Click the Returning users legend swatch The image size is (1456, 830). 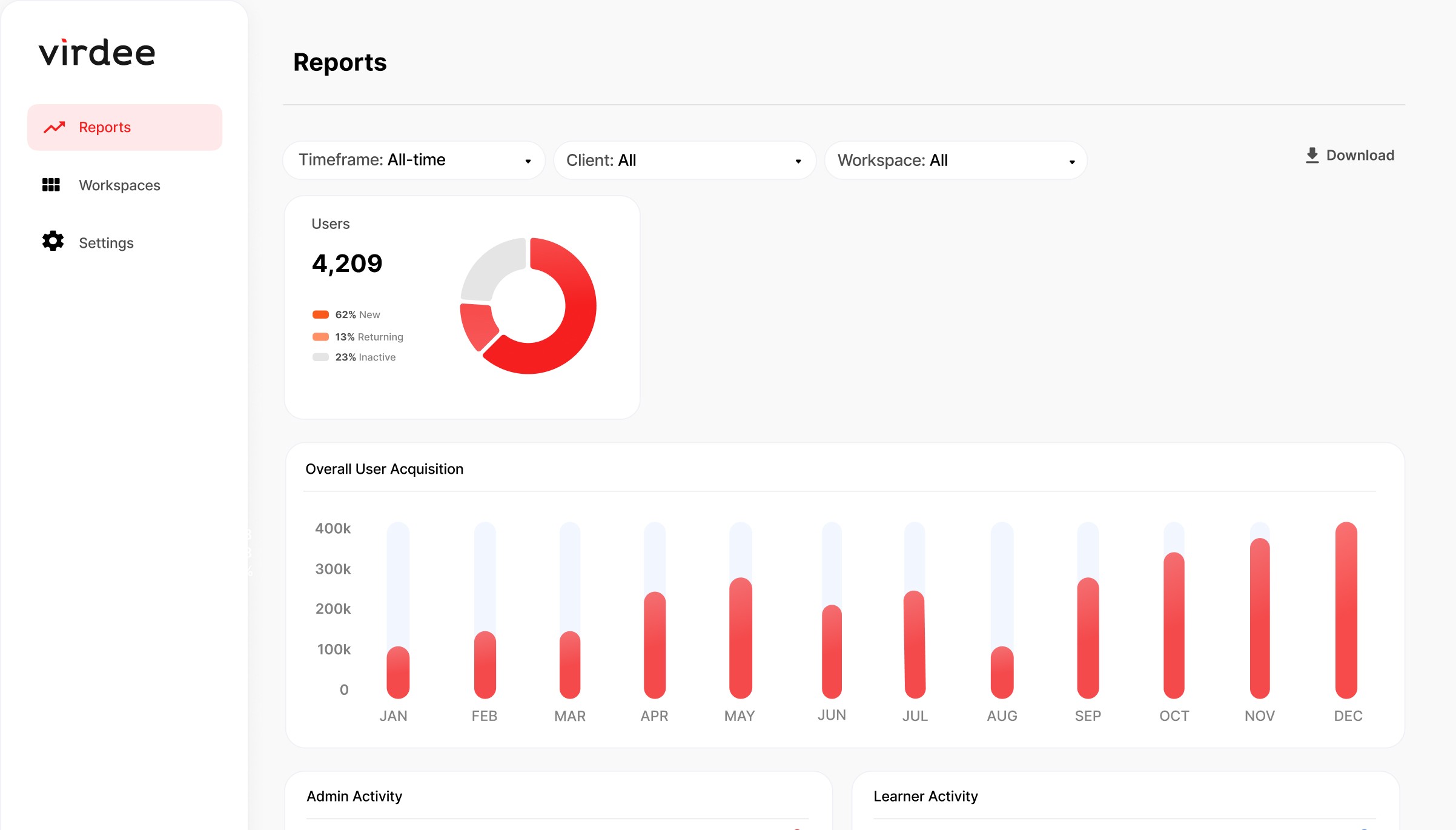tap(320, 337)
